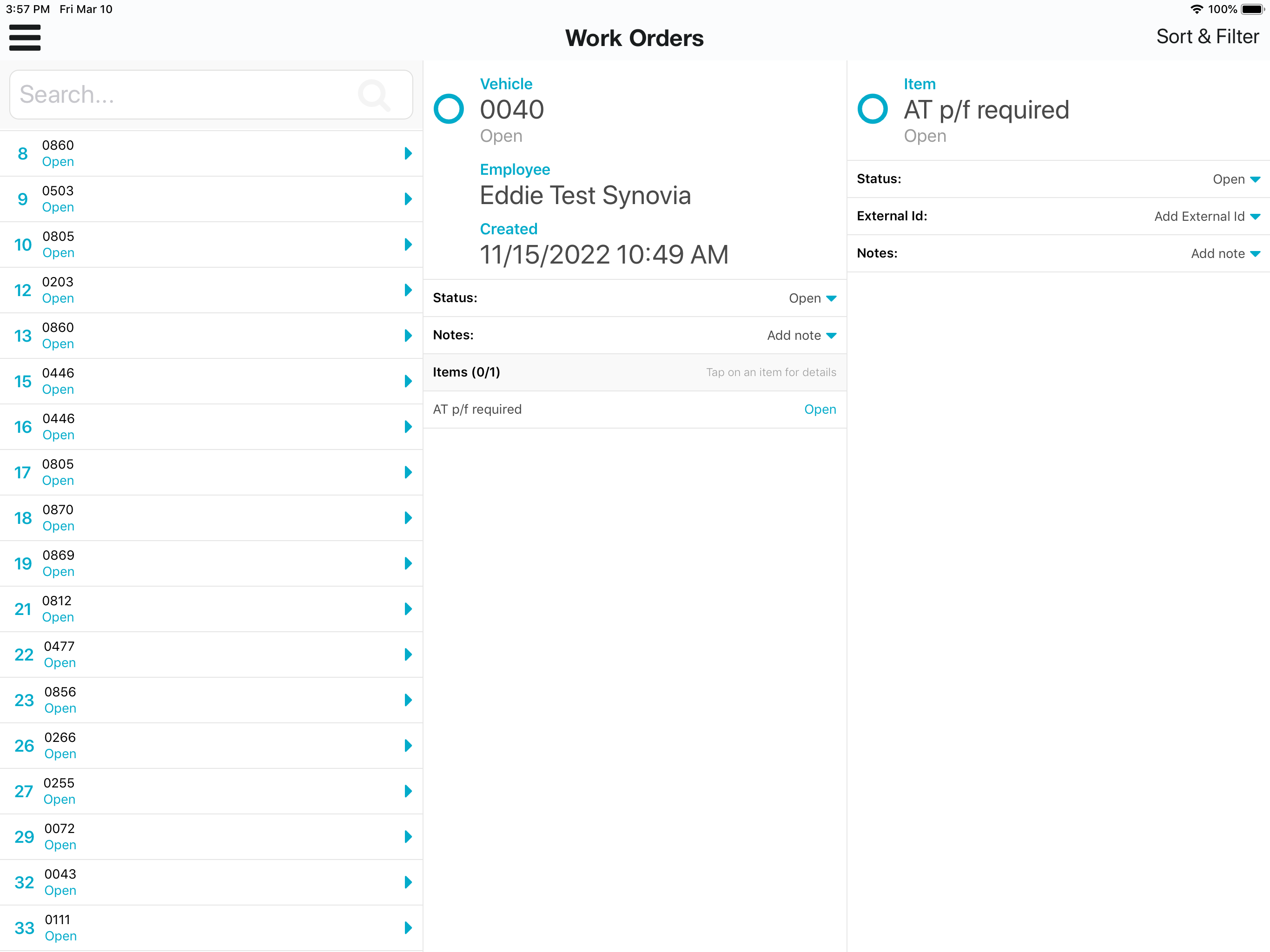Click the Search input field
This screenshot has height=952, width=1270.
(x=212, y=95)
